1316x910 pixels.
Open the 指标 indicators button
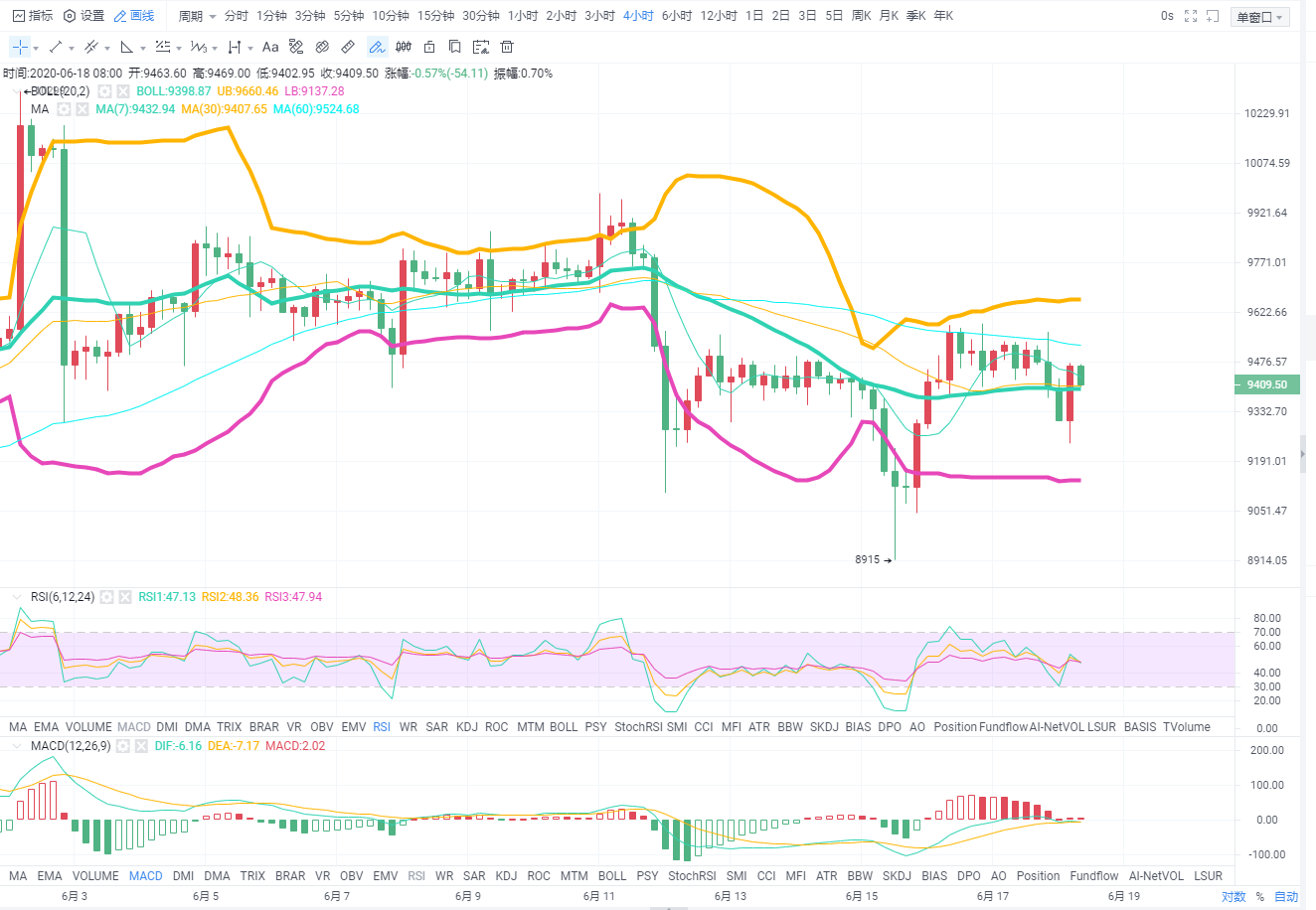(33, 16)
